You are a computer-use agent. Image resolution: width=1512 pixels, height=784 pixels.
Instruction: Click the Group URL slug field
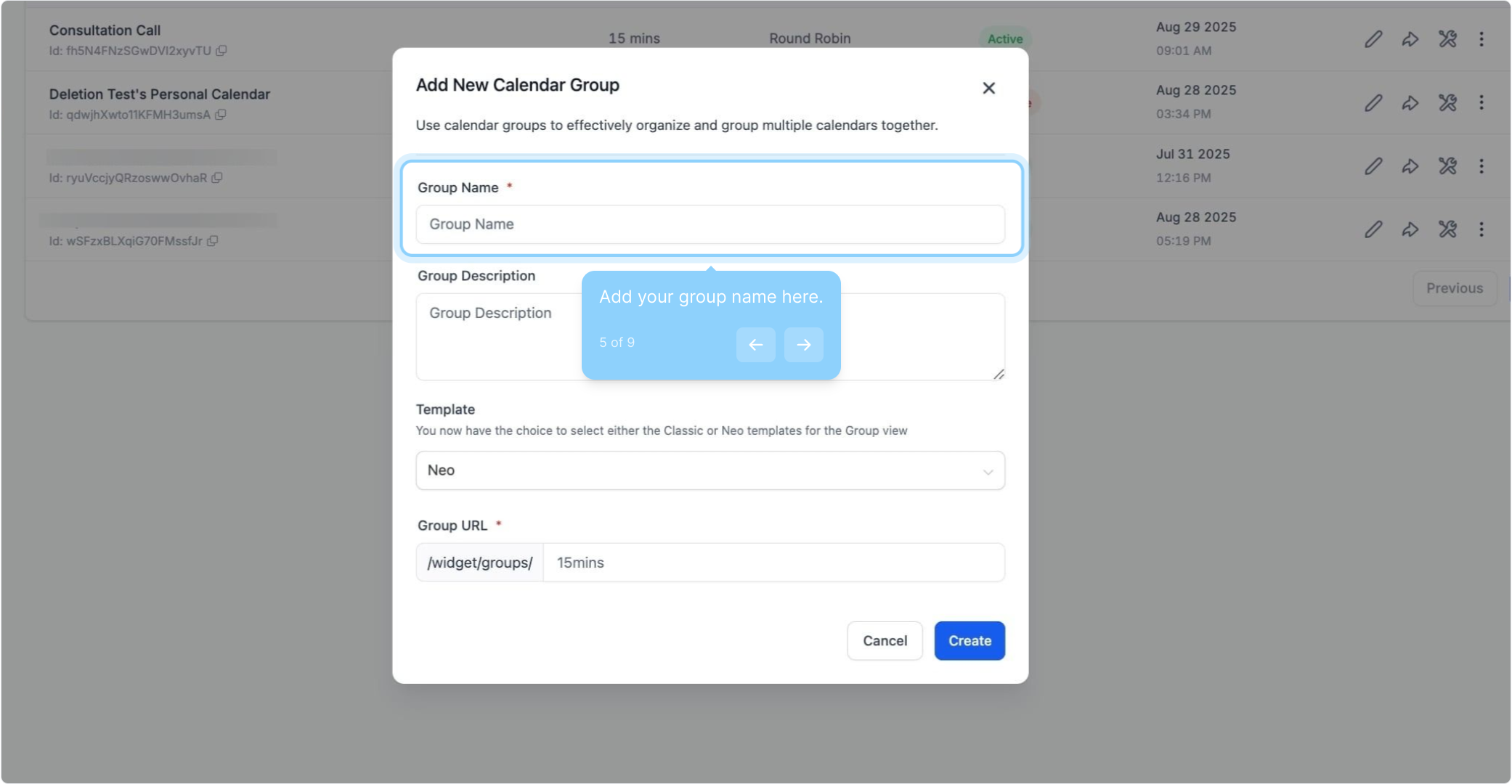[773, 563]
